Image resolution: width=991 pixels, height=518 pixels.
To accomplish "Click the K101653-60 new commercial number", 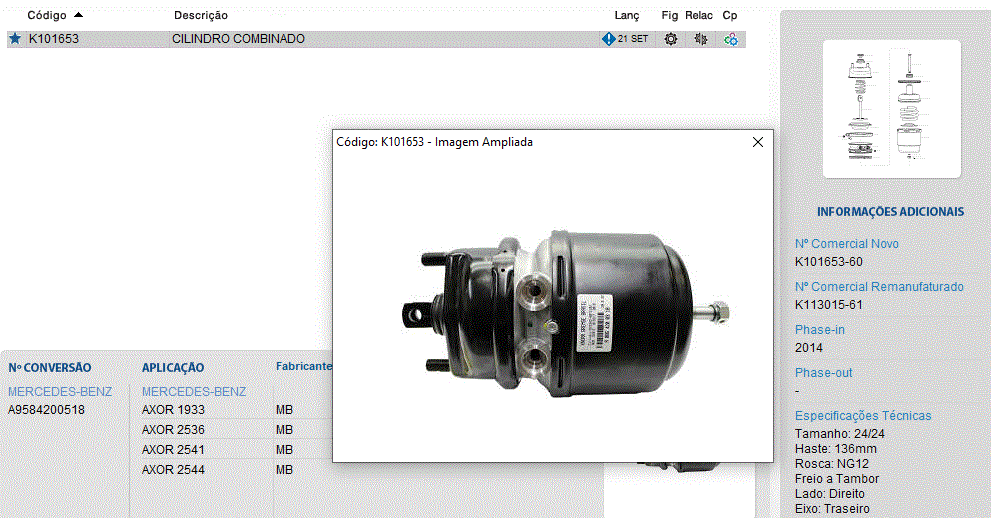I will tap(828, 262).
